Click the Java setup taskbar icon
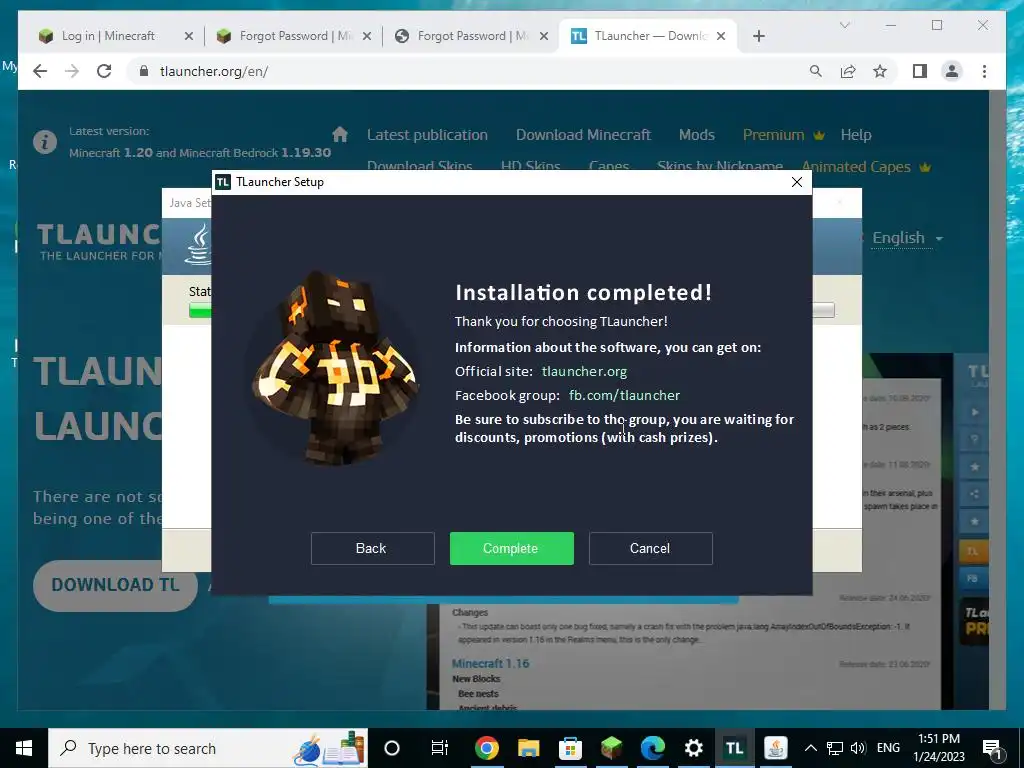 point(776,748)
